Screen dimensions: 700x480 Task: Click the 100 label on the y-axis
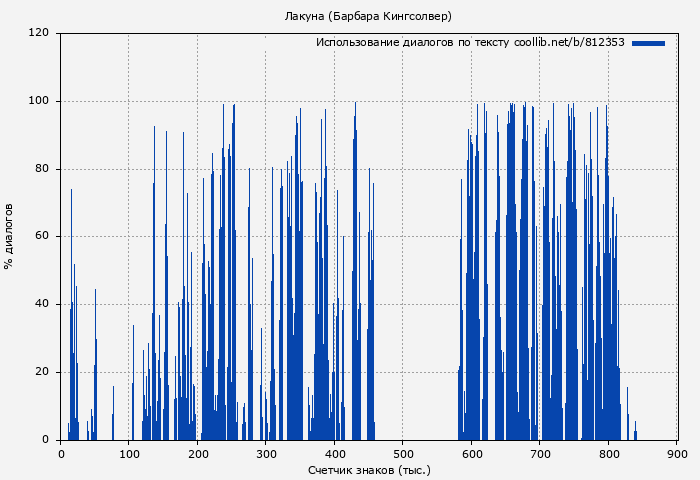pyautogui.click(x=40, y=101)
